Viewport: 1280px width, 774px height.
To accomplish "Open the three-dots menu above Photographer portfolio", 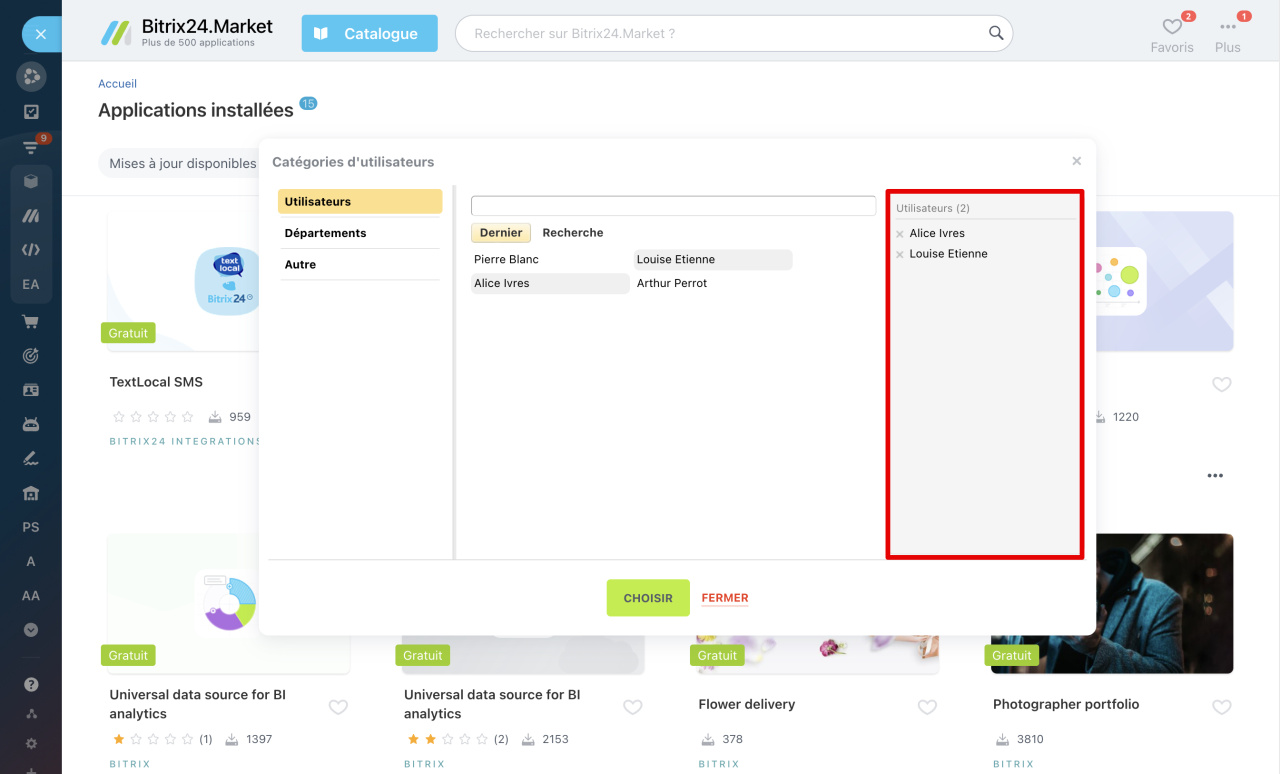I will point(1215,476).
